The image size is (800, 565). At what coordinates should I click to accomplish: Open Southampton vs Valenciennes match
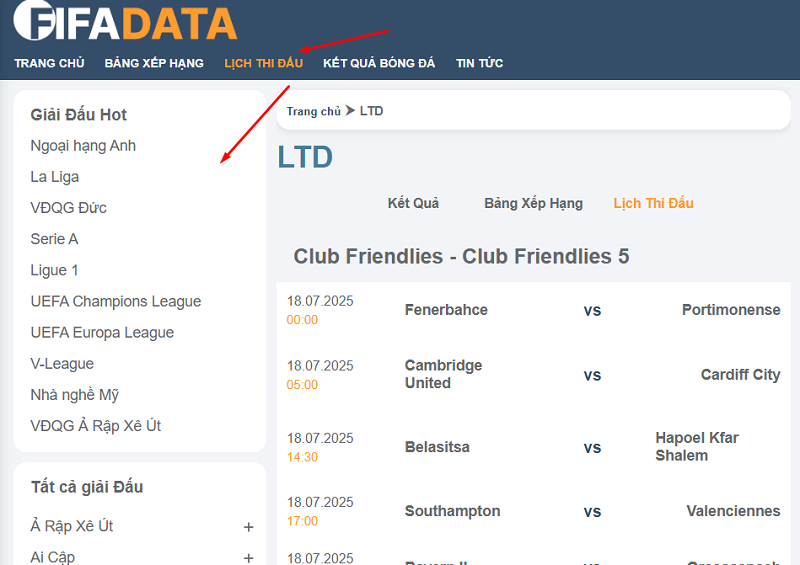tap(592, 511)
